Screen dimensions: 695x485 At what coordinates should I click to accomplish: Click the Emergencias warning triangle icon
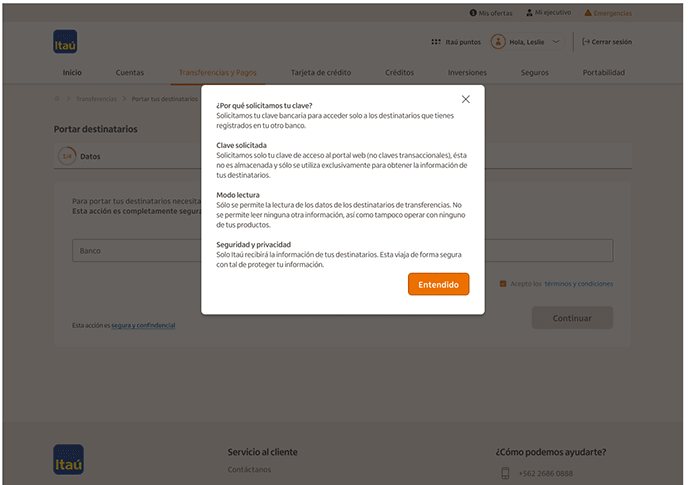[x=588, y=13]
